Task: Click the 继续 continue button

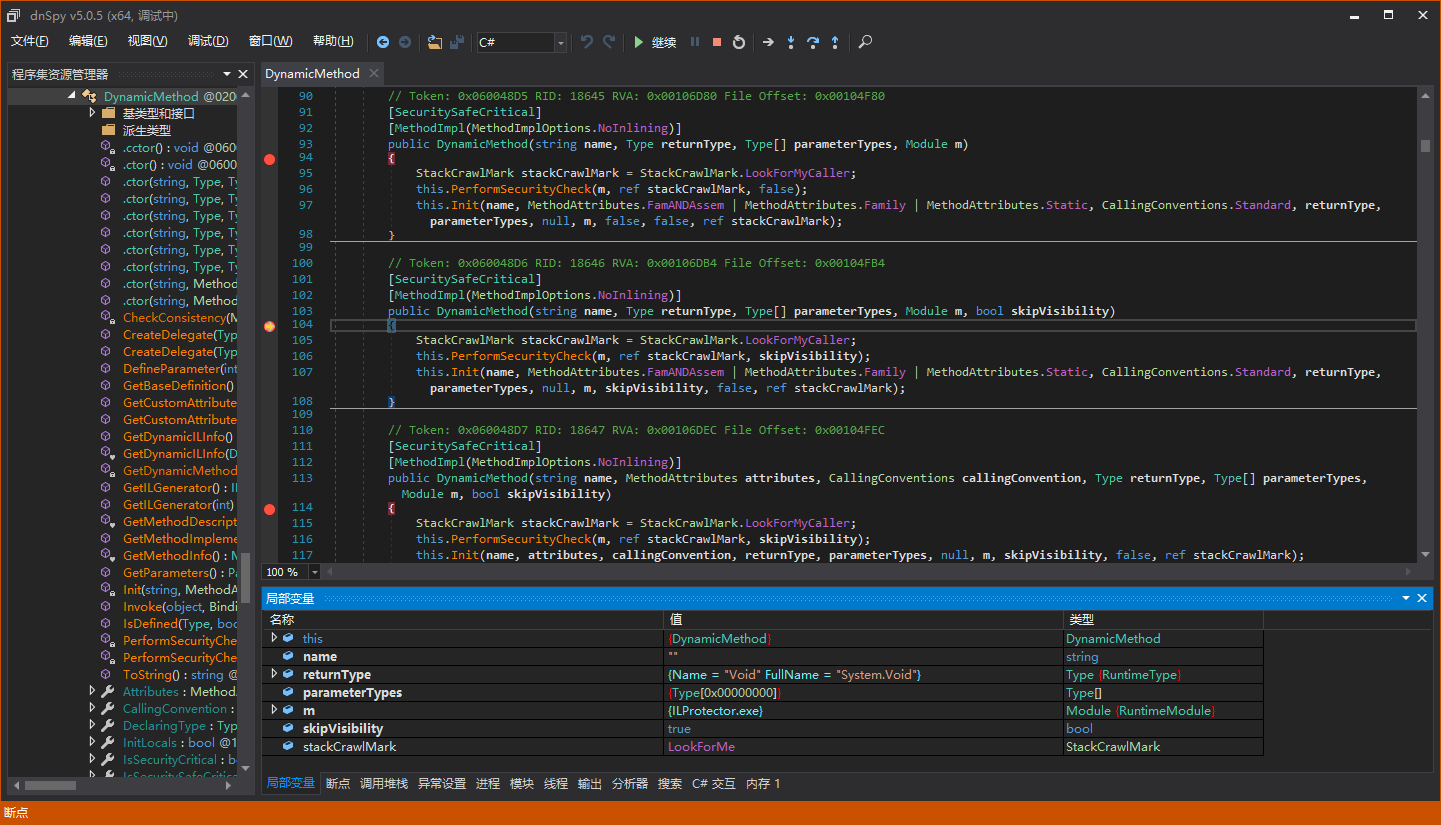Action: 655,42
